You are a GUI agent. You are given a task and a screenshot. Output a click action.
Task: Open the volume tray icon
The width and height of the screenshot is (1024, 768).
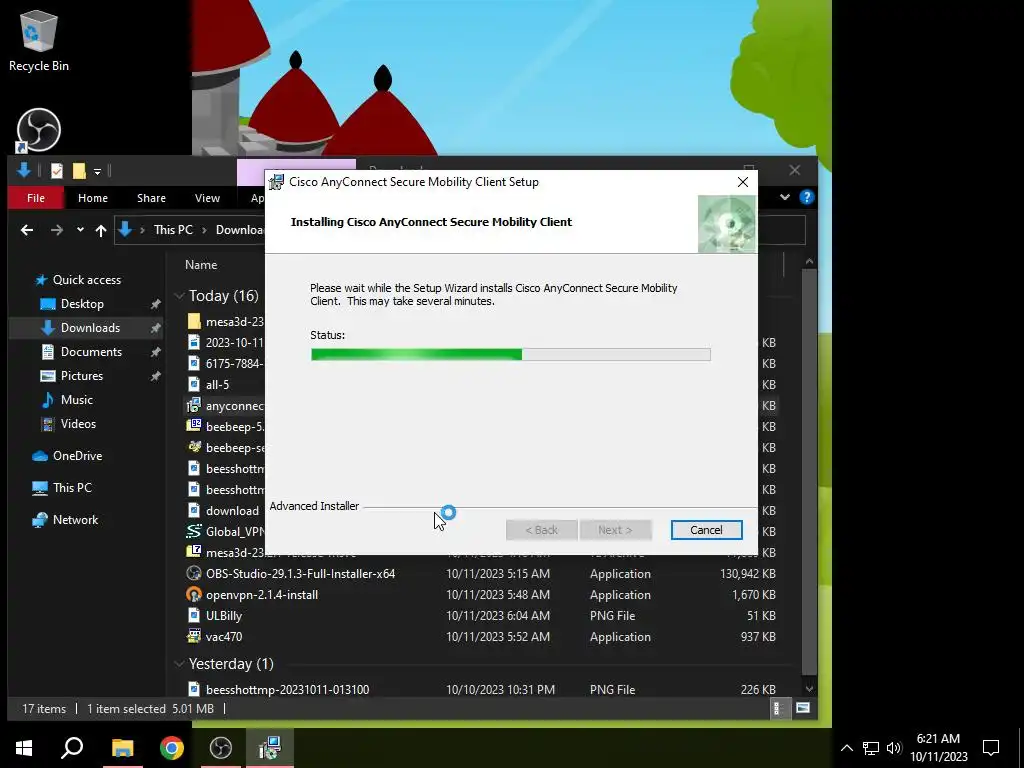pos(894,748)
